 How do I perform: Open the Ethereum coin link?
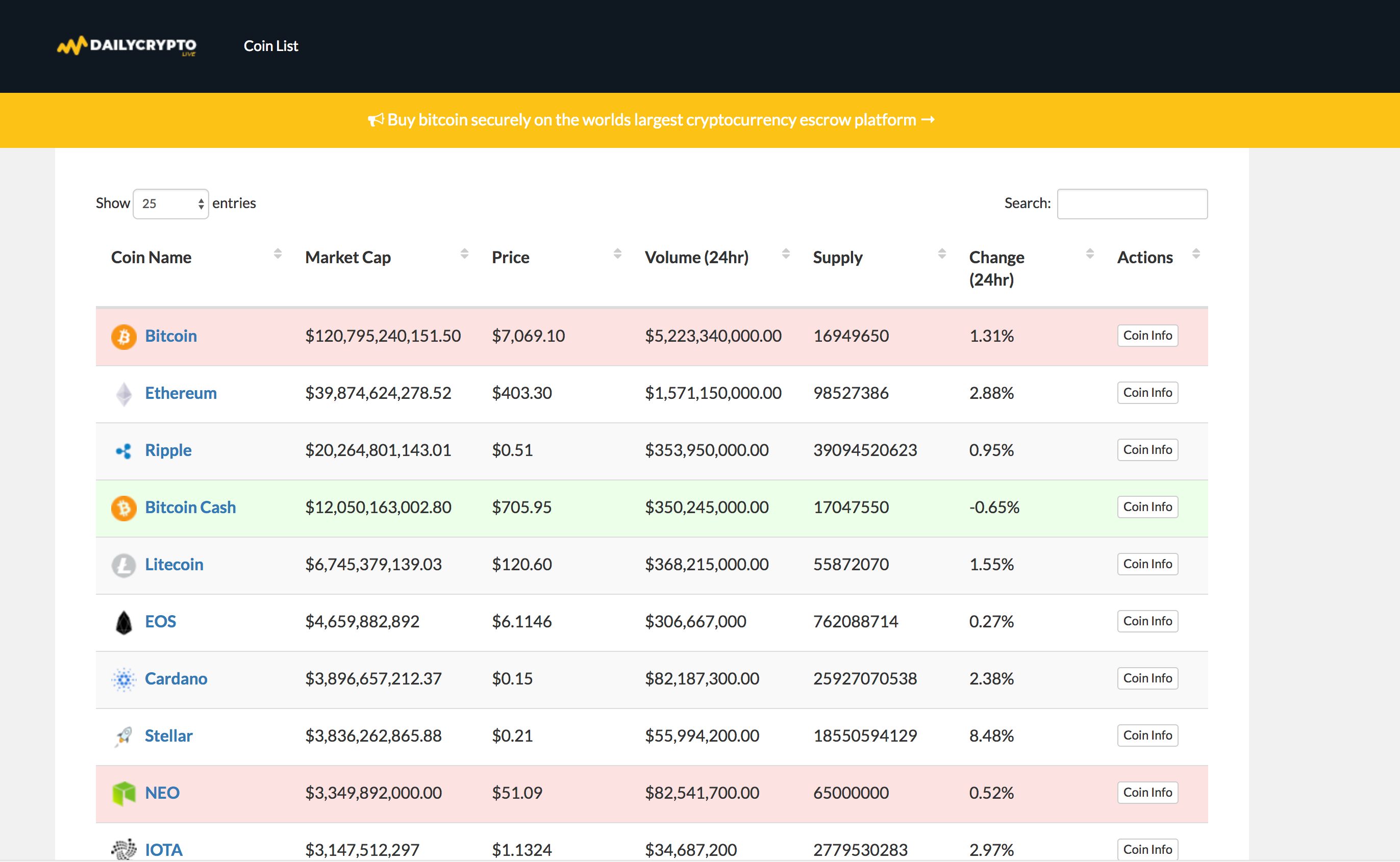[181, 393]
